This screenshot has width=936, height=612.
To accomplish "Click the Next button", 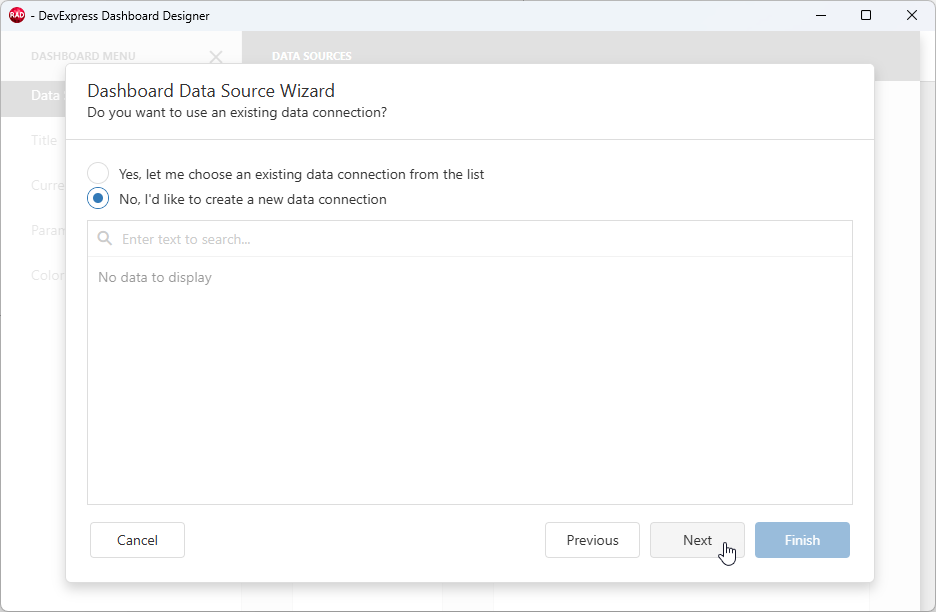I will pyautogui.click(x=697, y=540).
